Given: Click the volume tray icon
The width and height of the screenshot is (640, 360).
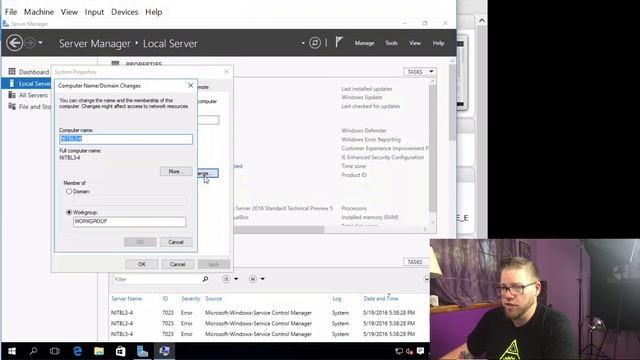Looking at the screenshot, I should tap(409, 351).
